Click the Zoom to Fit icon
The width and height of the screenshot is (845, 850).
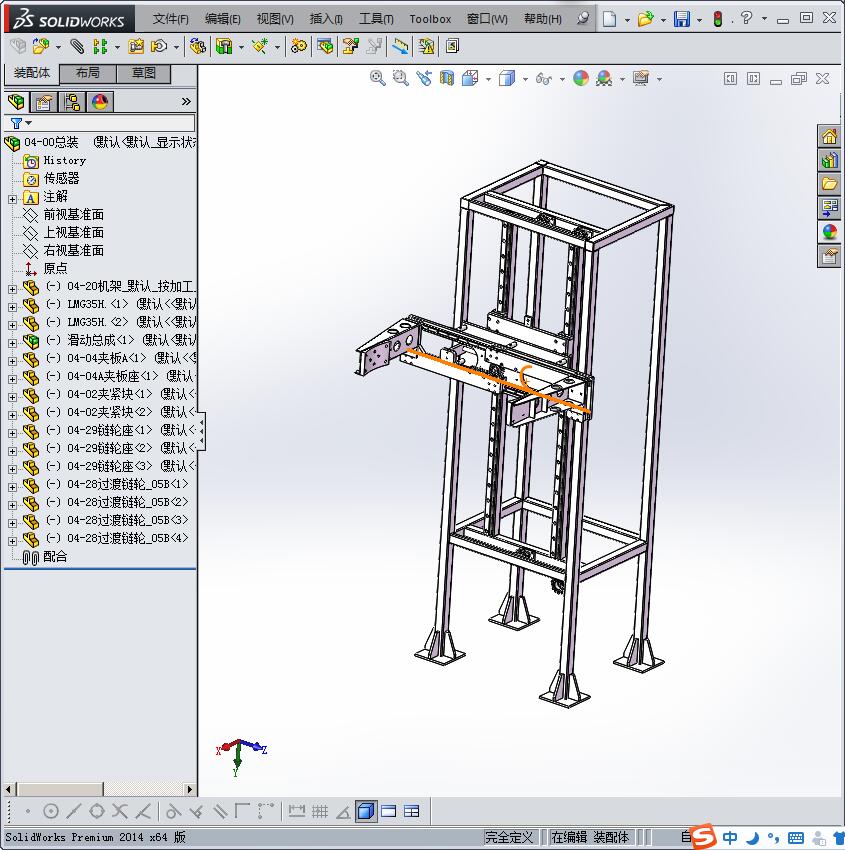coord(377,79)
